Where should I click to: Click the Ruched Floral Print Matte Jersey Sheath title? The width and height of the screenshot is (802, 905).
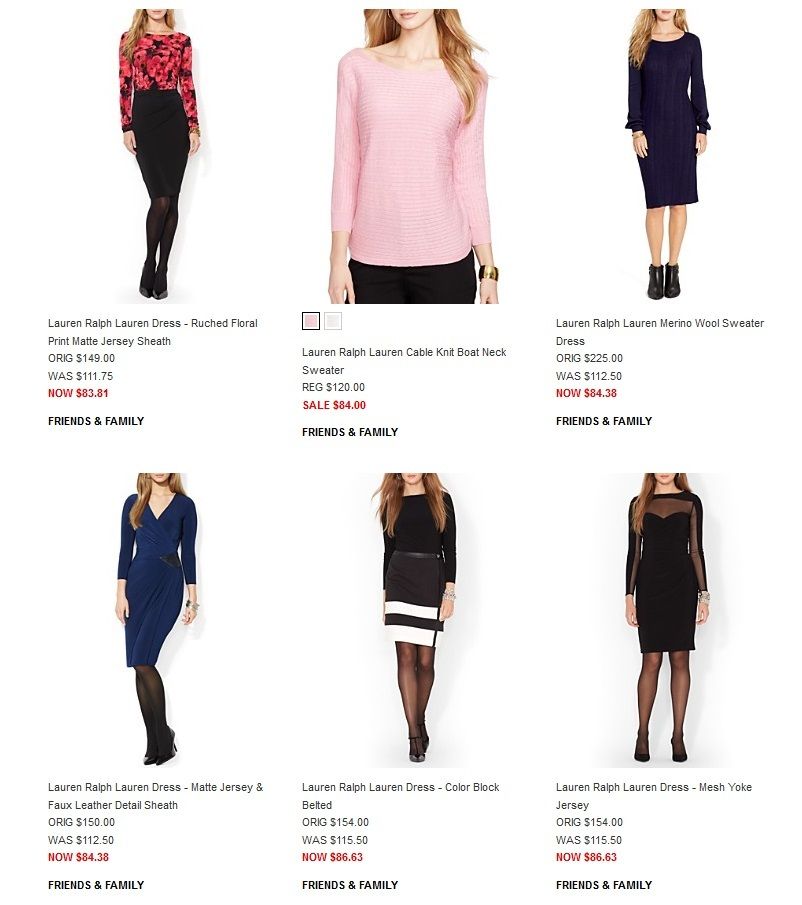tap(153, 332)
